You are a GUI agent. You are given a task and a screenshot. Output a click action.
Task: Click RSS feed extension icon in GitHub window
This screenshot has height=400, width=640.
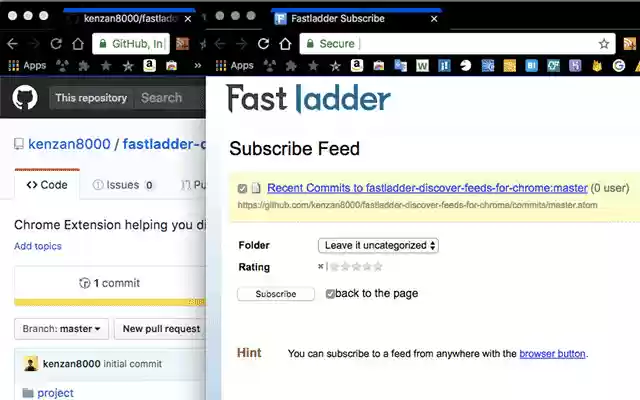pyautogui.click(x=182, y=44)
